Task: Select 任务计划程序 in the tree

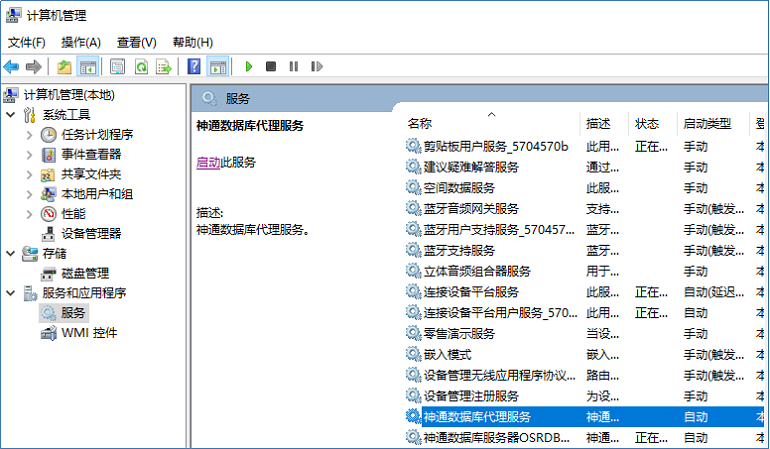Action: 97,135
